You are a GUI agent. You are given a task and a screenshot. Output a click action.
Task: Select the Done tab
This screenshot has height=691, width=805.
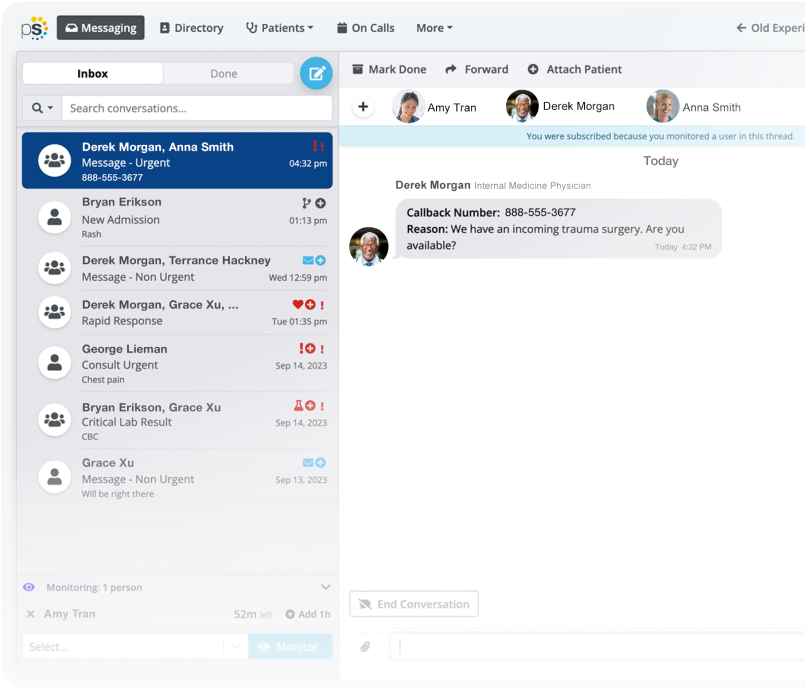click(x=224, y=73)
